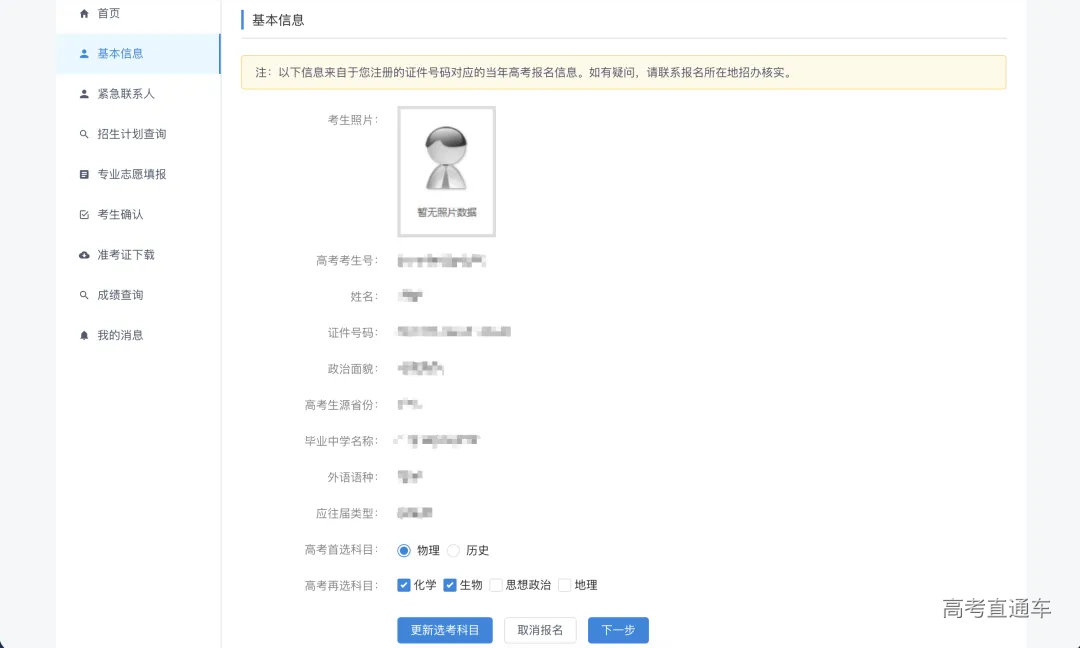Select the person icon next to 基本信息

tap(83, 54)
